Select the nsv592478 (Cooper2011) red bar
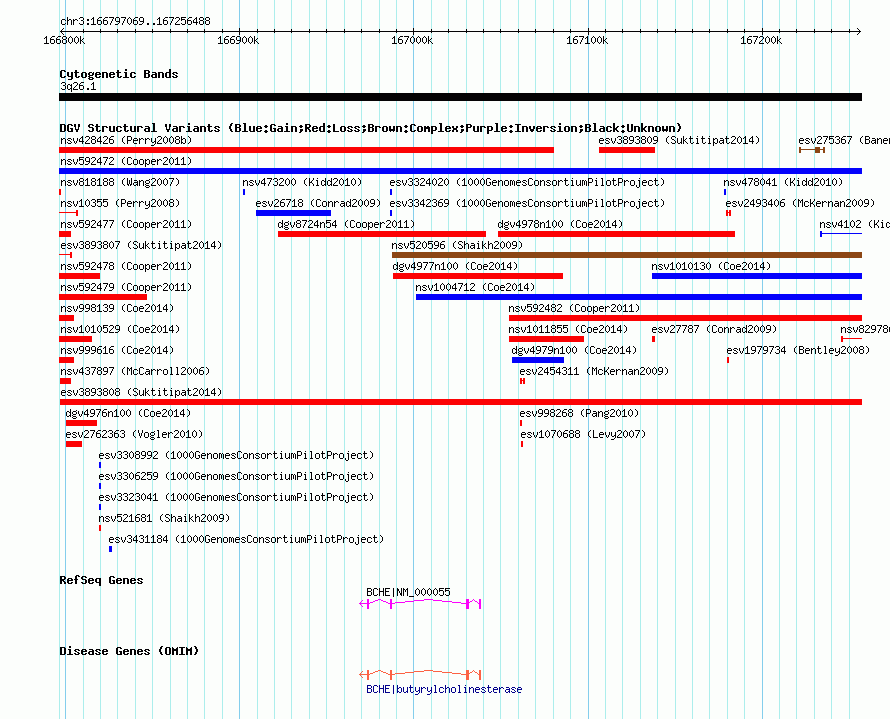The image size is (890, 719). coord(79,276)
